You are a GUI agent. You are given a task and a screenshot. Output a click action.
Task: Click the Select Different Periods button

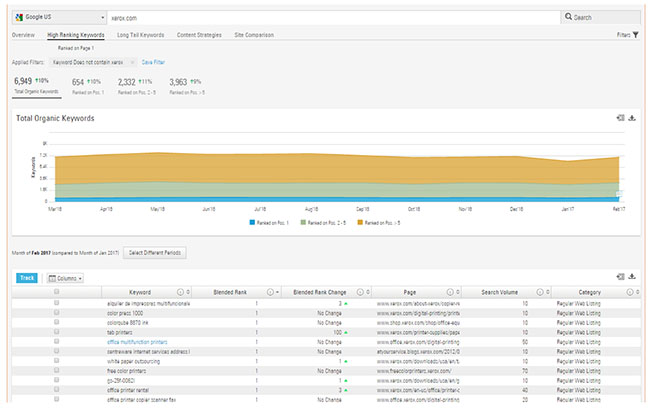click(x=154, y=253)
